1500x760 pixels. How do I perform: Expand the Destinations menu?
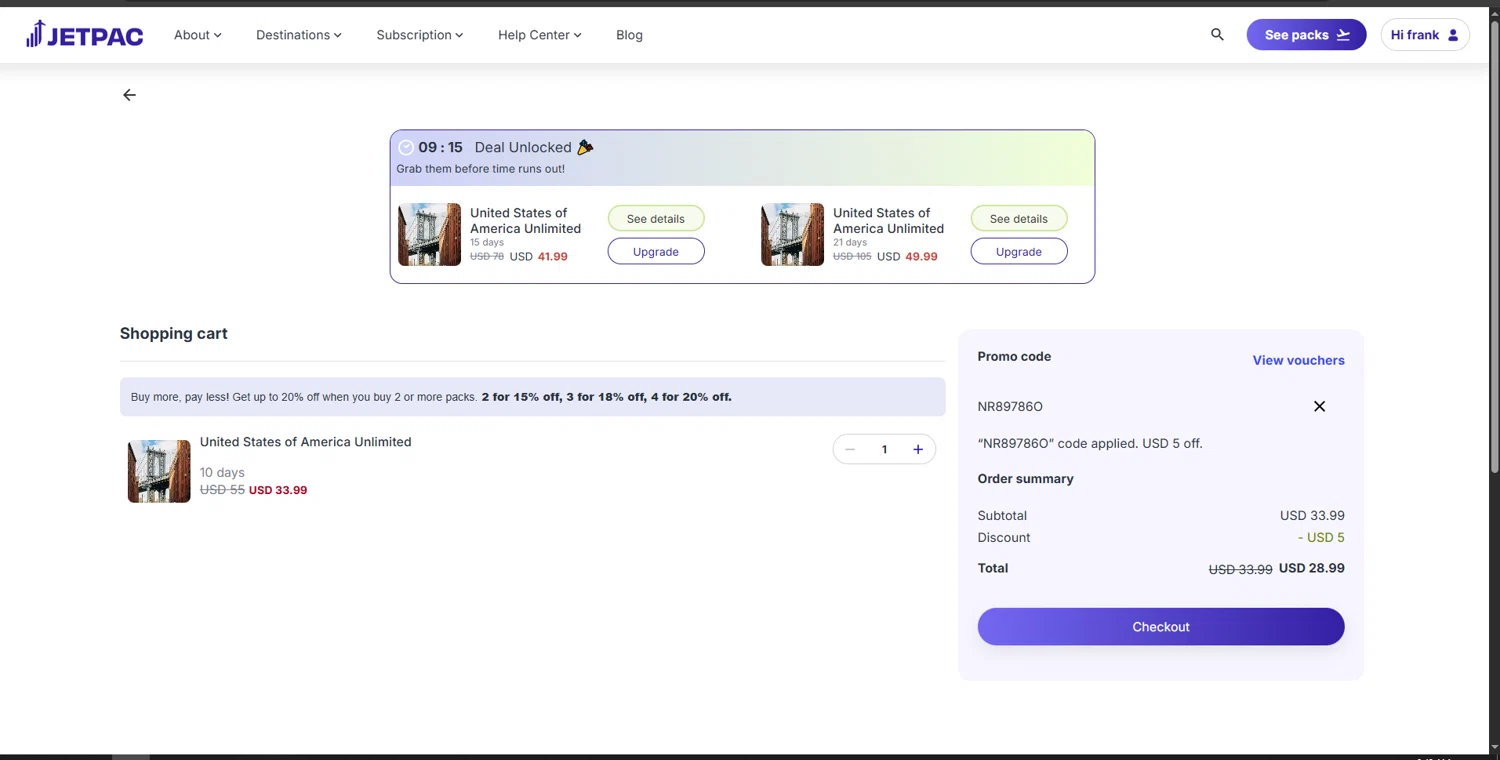[298, 35]
